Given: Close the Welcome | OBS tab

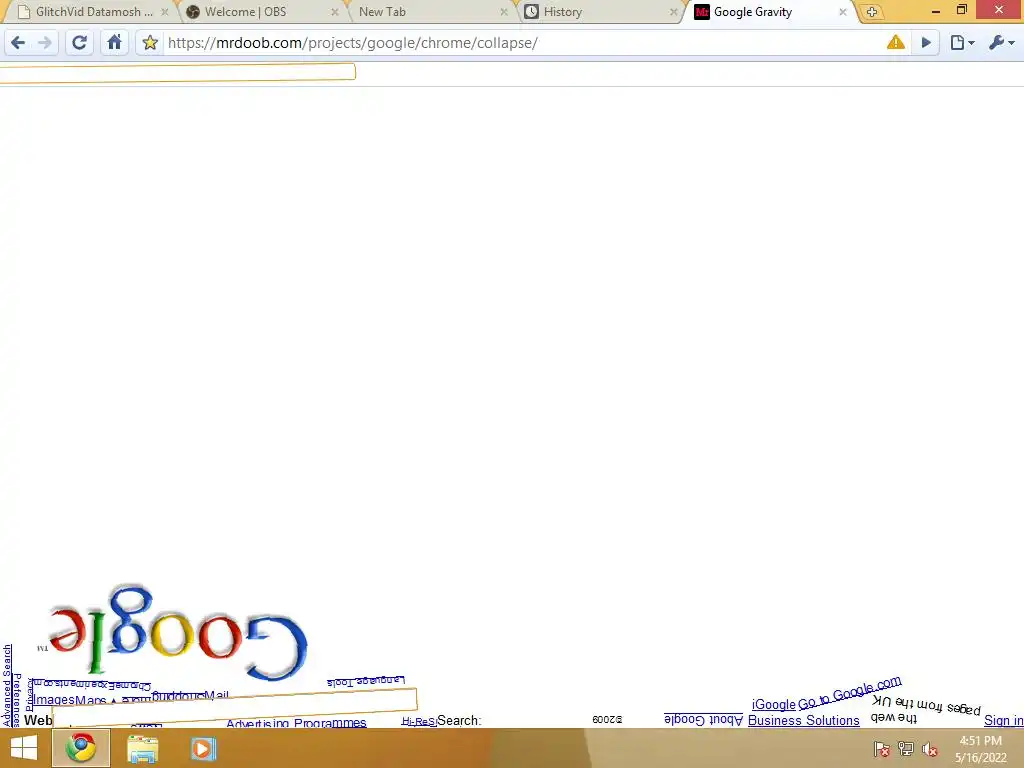Looking at the screenshot, I should pos(335,12).
